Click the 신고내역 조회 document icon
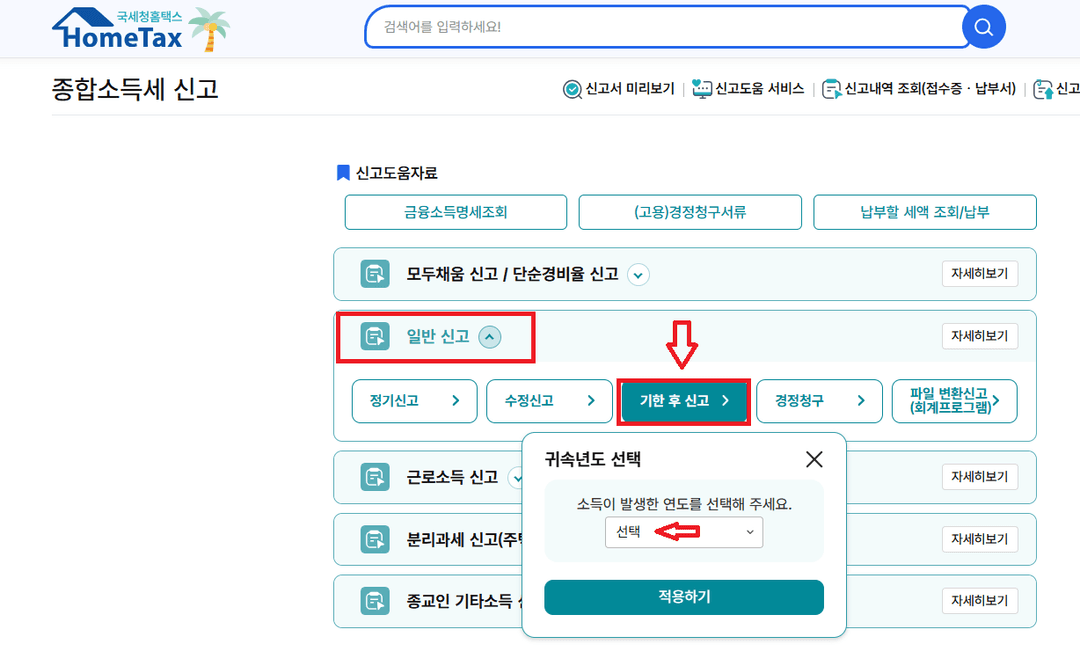Image resolution: width=1080 pixels, height=646 pixels. [831, 90]
